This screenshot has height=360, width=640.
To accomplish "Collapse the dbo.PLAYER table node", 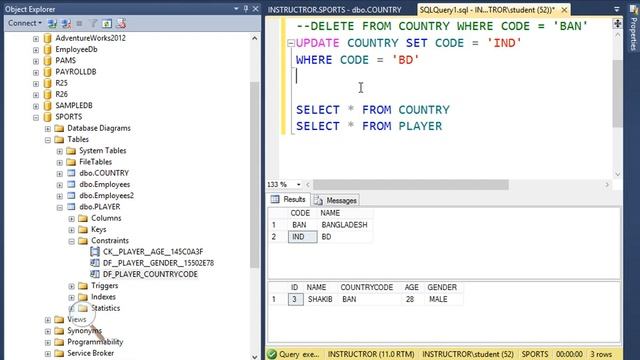I will coord(60,207).
